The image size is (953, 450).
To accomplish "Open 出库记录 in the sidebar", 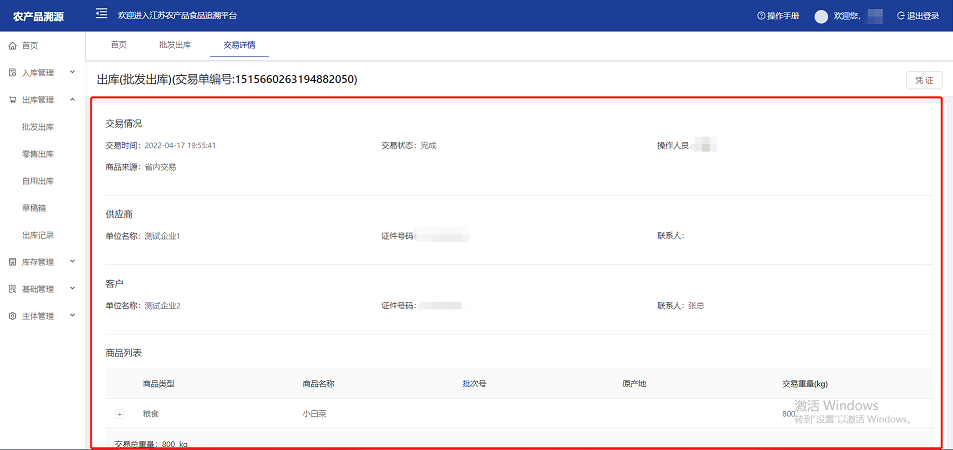I will (38, 235).
